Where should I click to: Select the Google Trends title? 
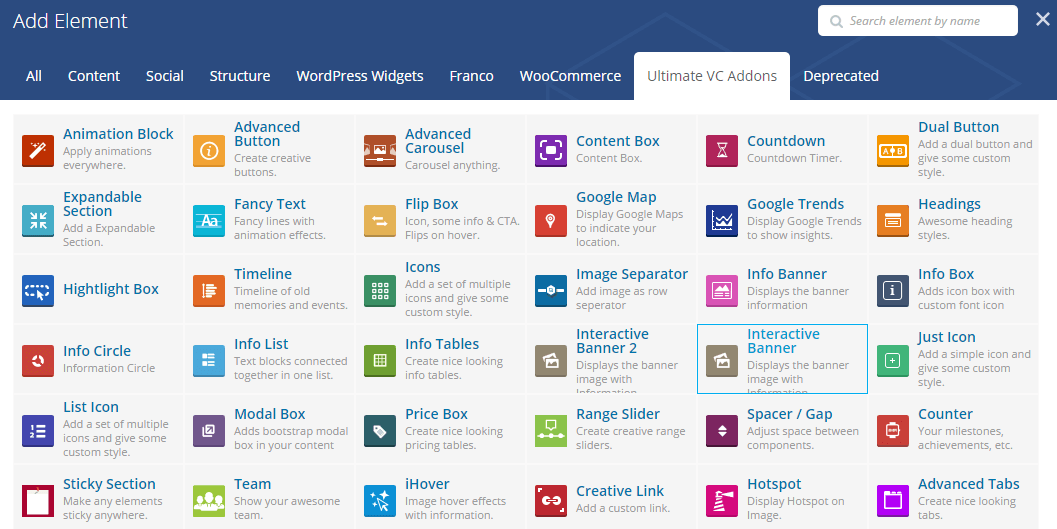point(796,204)
